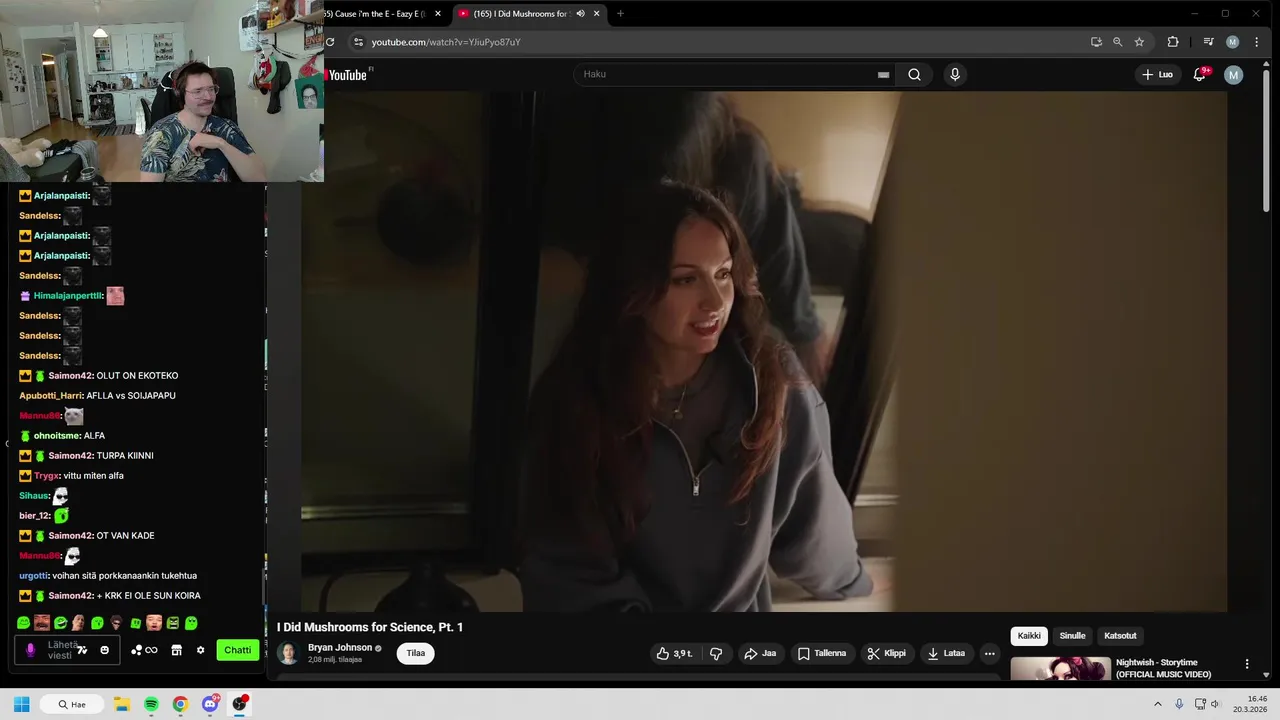1280x720 pixels.
Task: Open options menu for Nightwish video
Action: (1247, 664)
